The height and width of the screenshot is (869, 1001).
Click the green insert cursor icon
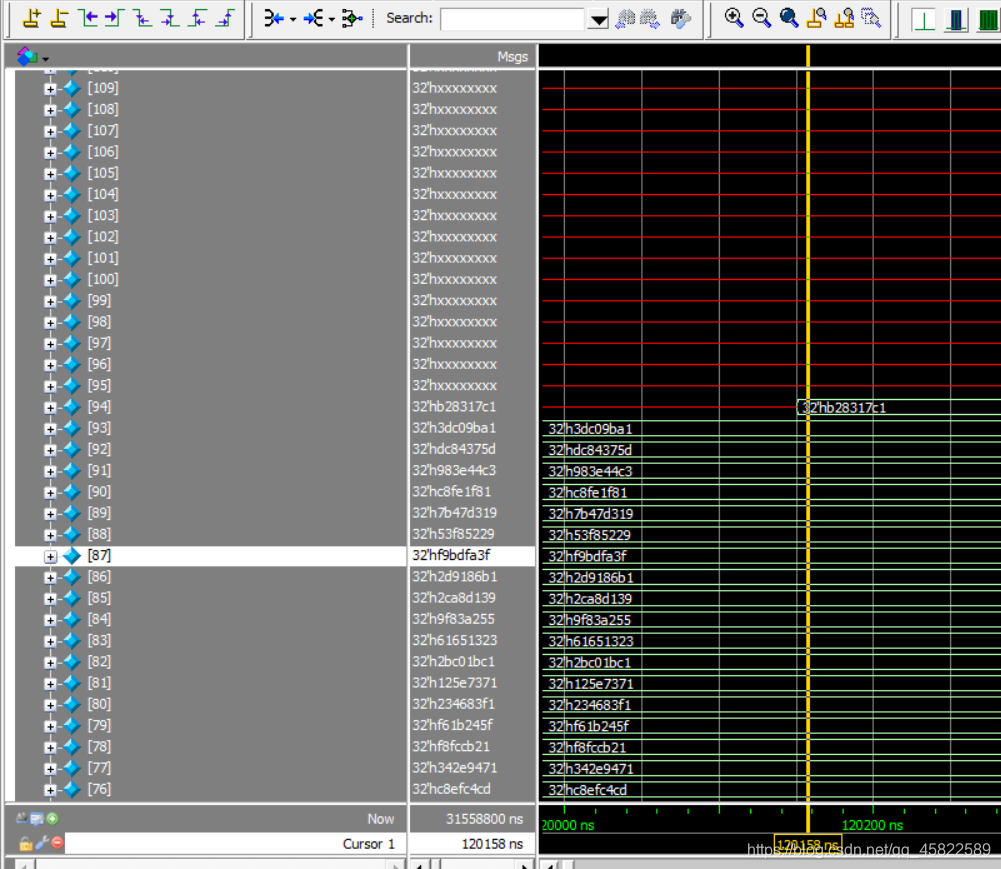click(52, 818)
